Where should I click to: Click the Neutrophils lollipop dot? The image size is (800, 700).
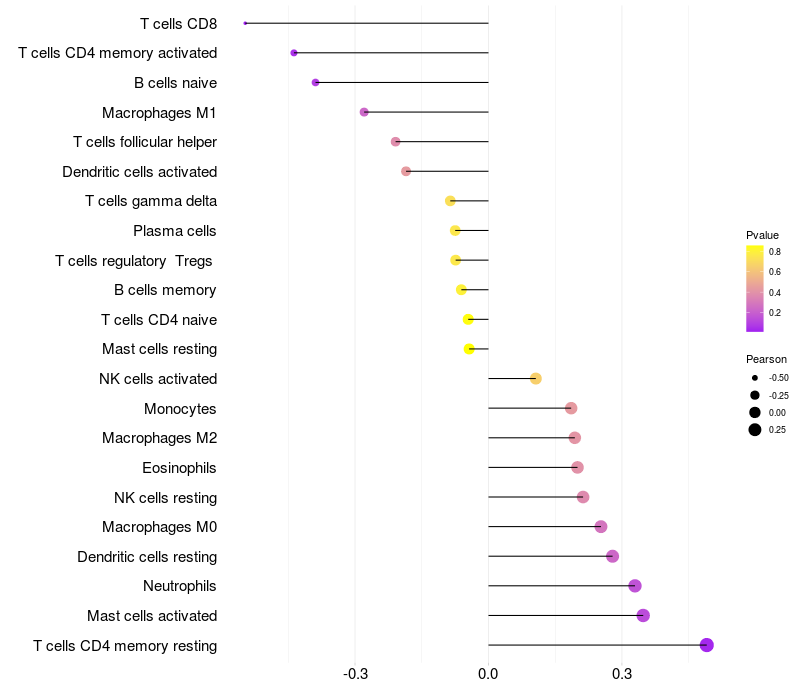(635, 586)
